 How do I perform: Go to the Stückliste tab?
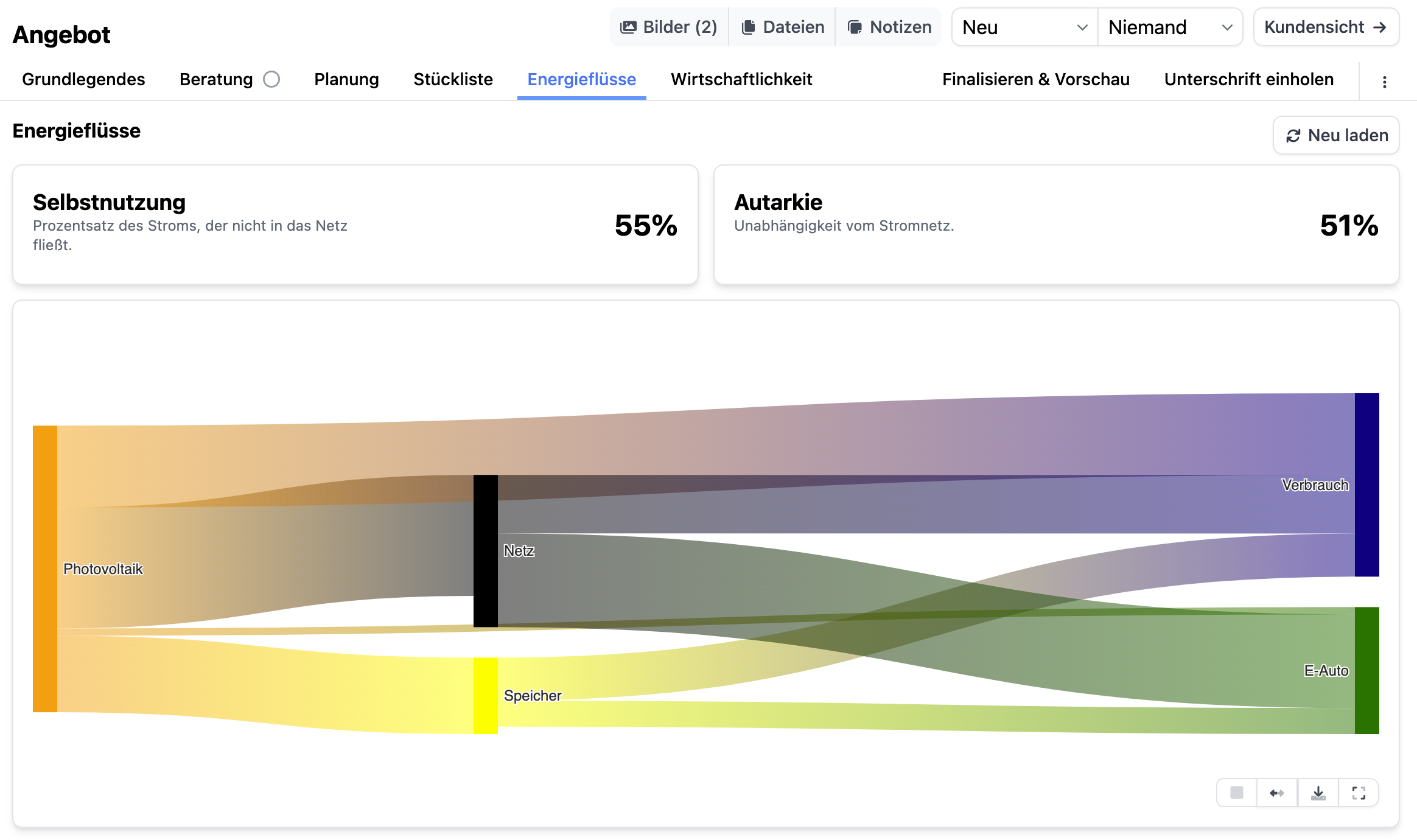click(x=453, y=79)
